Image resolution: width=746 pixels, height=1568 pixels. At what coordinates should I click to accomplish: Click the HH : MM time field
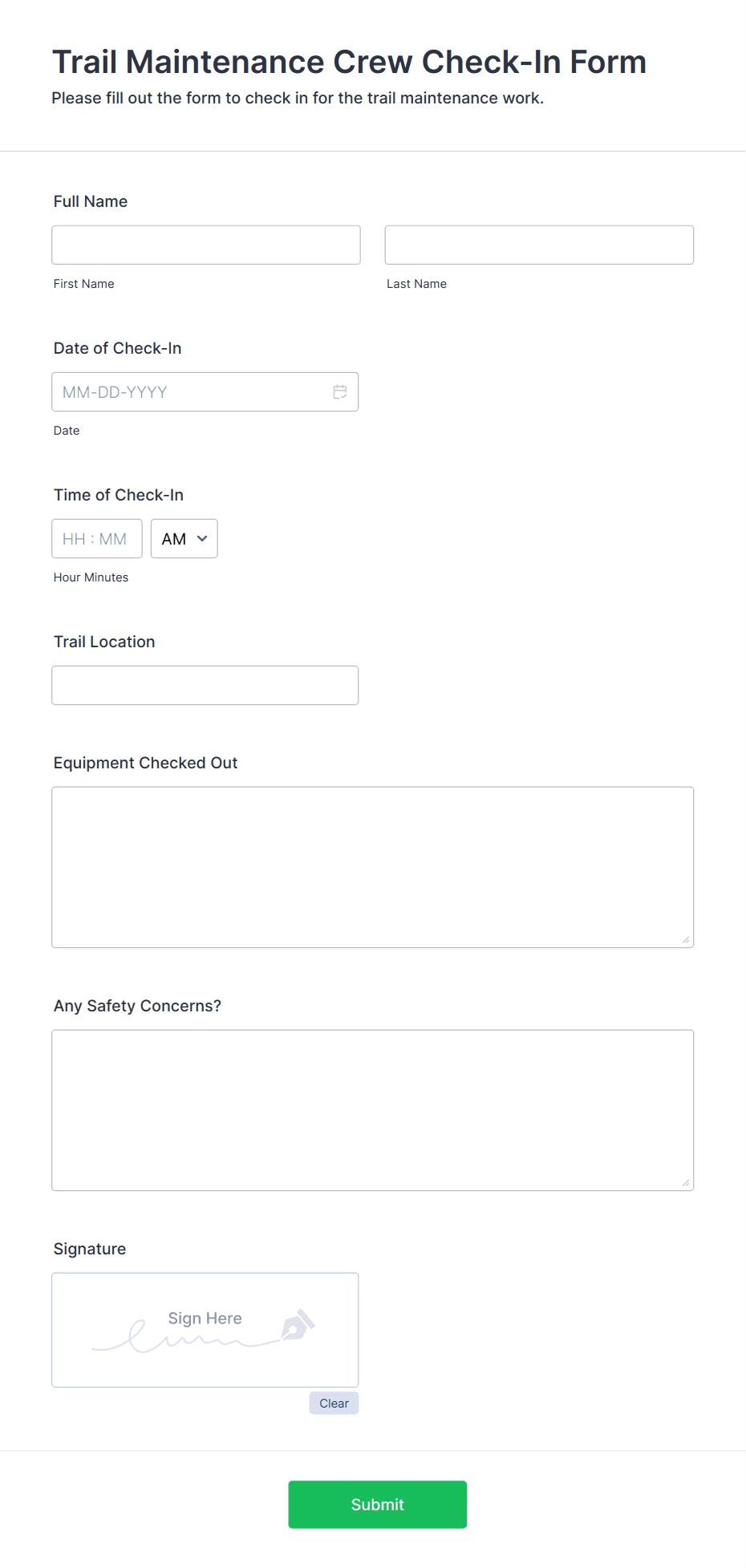(97, 539)
